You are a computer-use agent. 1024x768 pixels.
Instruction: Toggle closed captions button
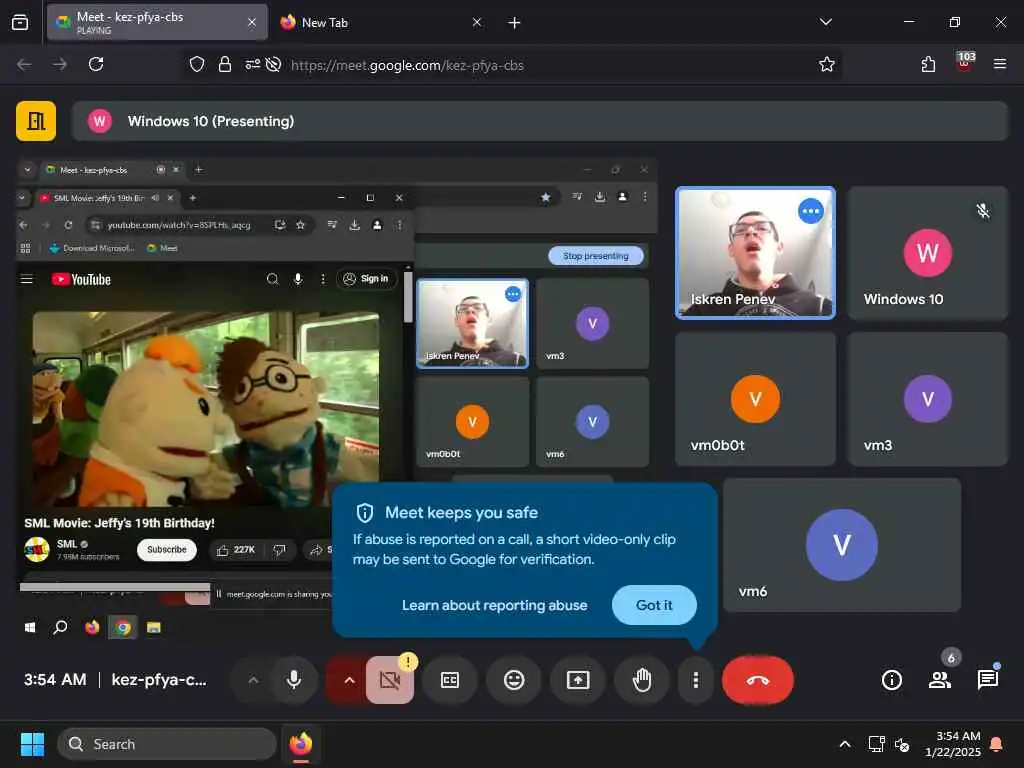pos(450,680)
